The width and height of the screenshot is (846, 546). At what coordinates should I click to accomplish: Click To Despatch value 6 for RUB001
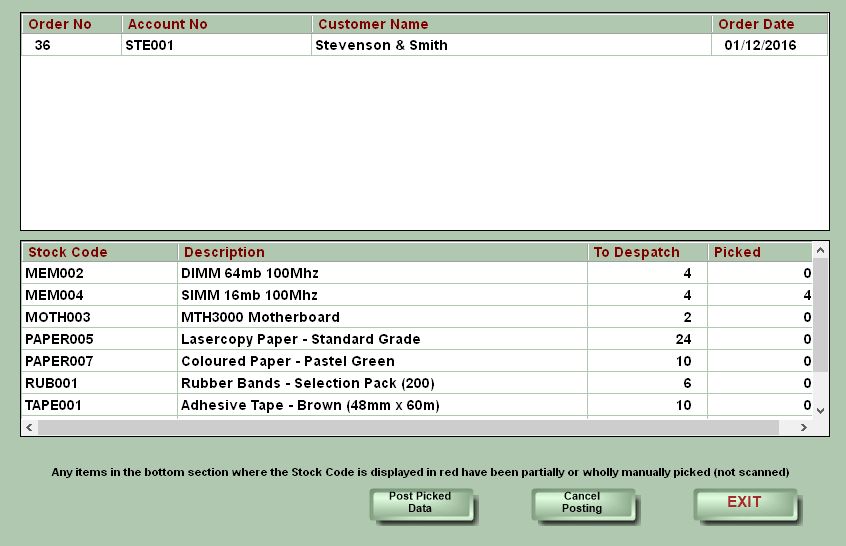(647, 384)
